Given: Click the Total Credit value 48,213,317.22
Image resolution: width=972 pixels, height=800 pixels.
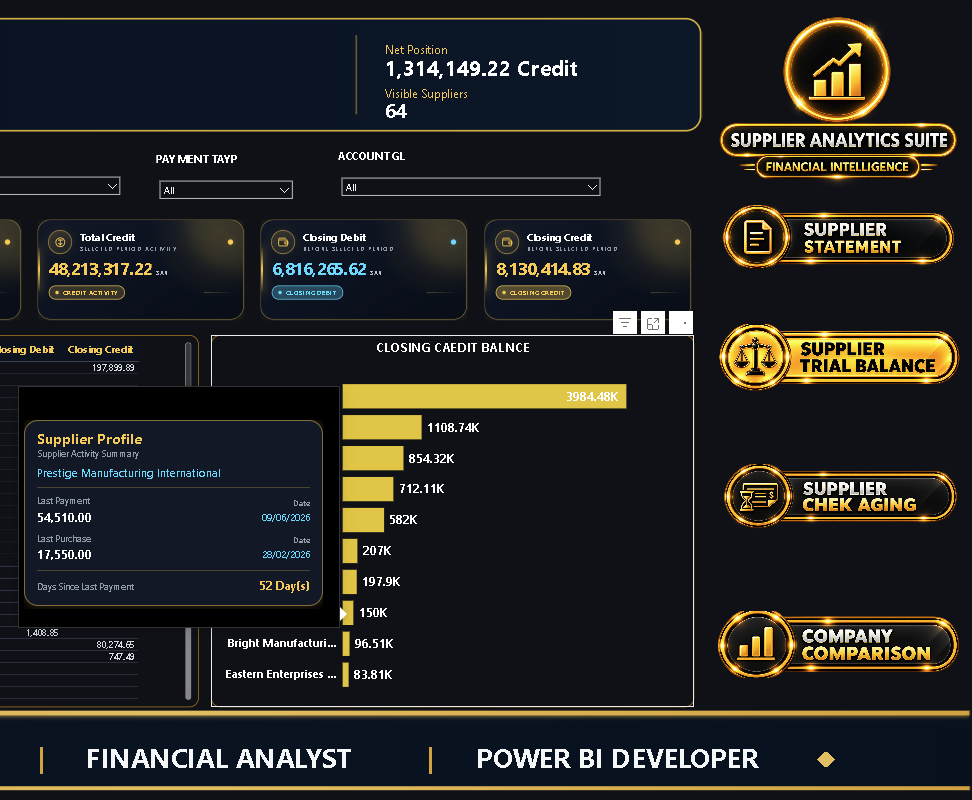Looking at the screenshot, I should 100,270.
